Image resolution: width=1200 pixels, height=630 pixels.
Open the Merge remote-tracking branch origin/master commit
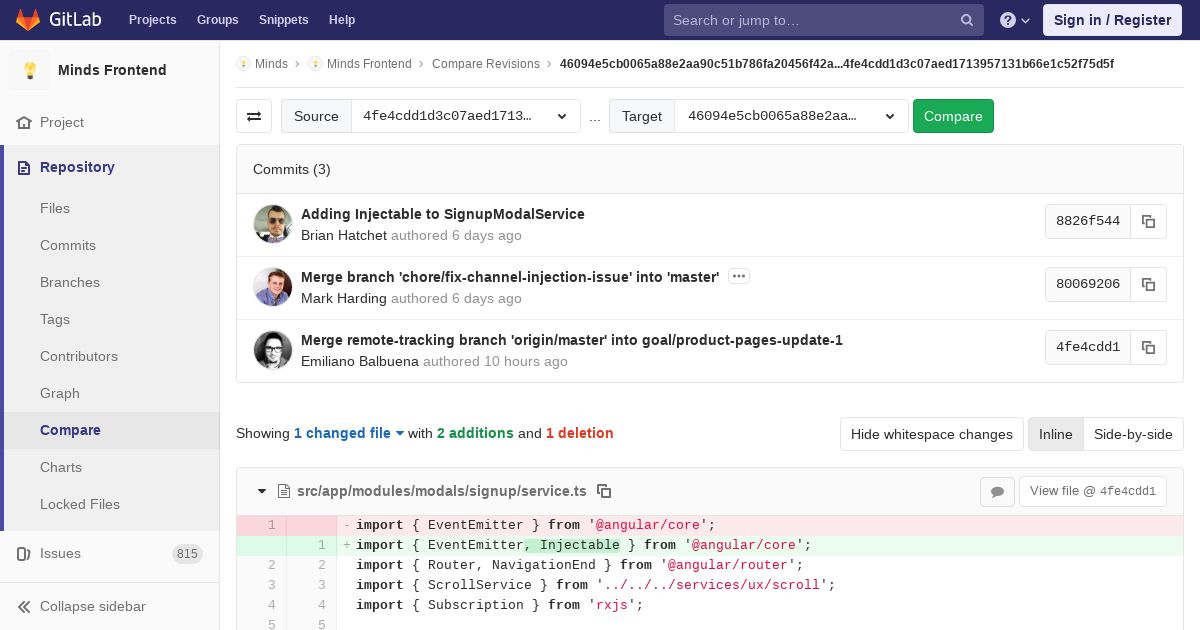(x=572, y=340)
